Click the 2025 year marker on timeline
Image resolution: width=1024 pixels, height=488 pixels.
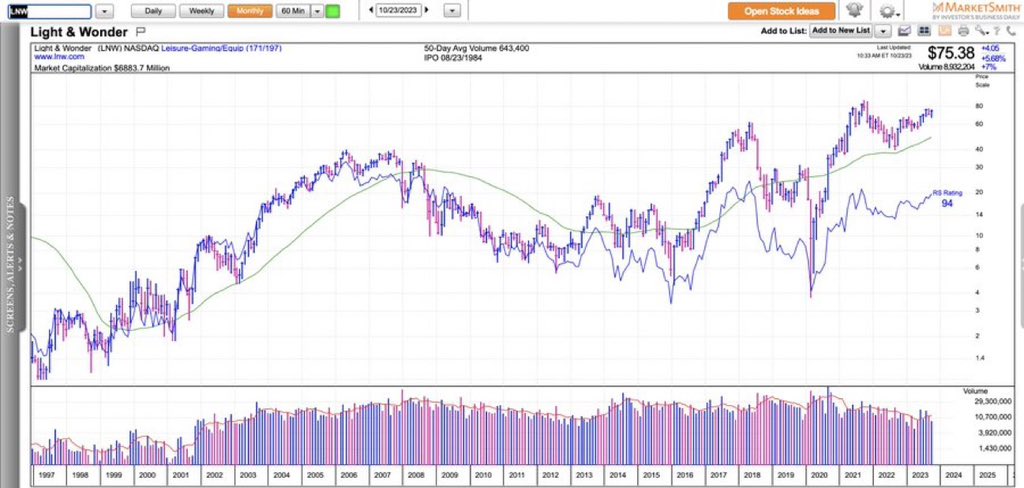point(987,476)
